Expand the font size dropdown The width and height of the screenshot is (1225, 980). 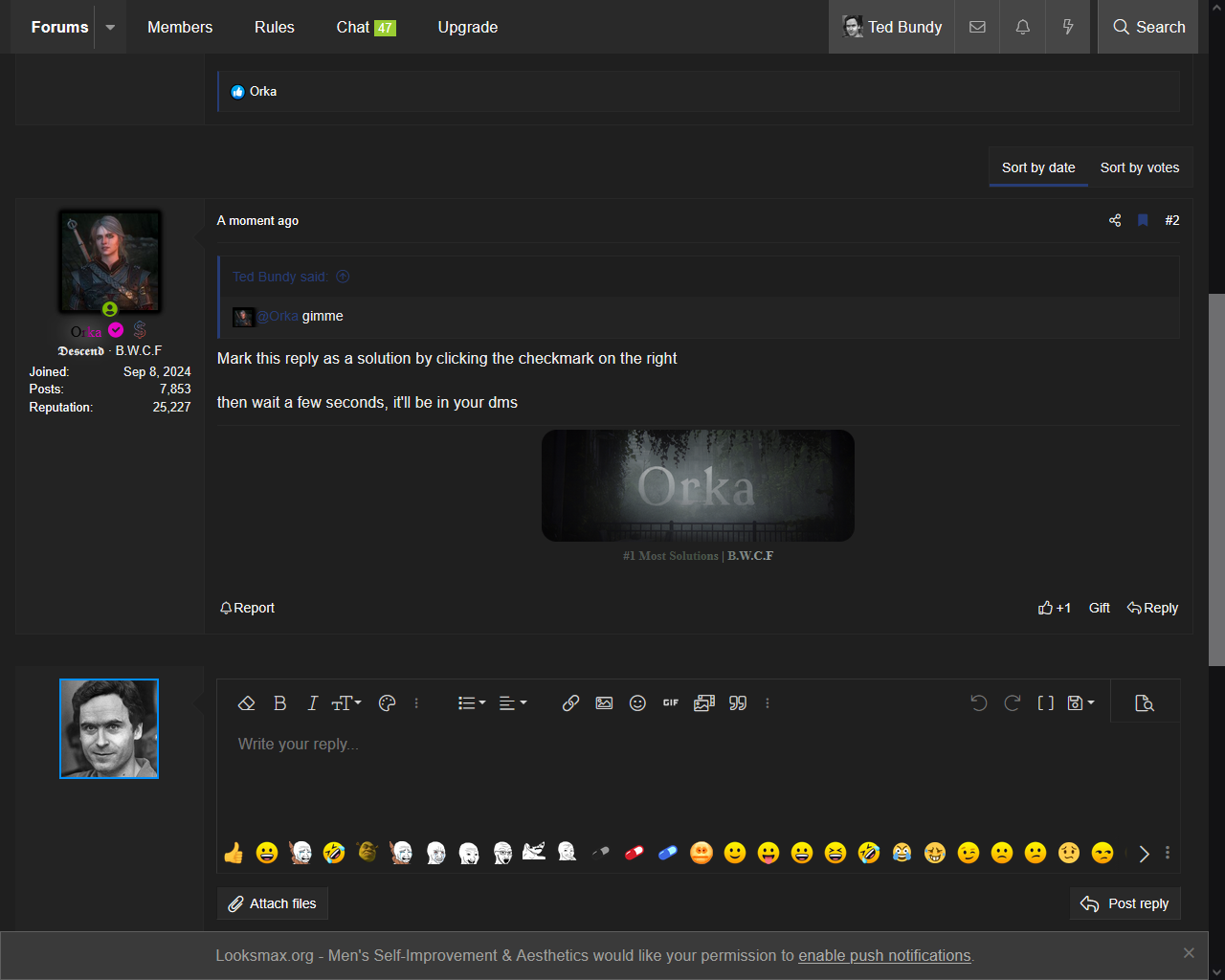[346, 703]
